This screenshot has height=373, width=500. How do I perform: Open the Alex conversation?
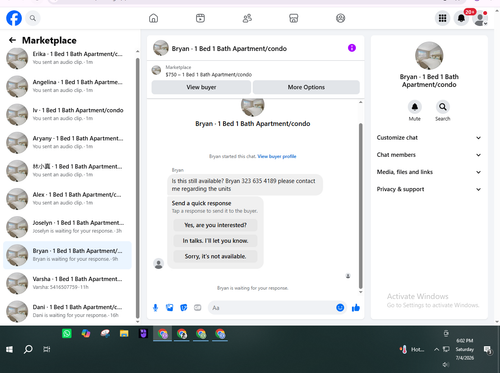coord(67,199)
